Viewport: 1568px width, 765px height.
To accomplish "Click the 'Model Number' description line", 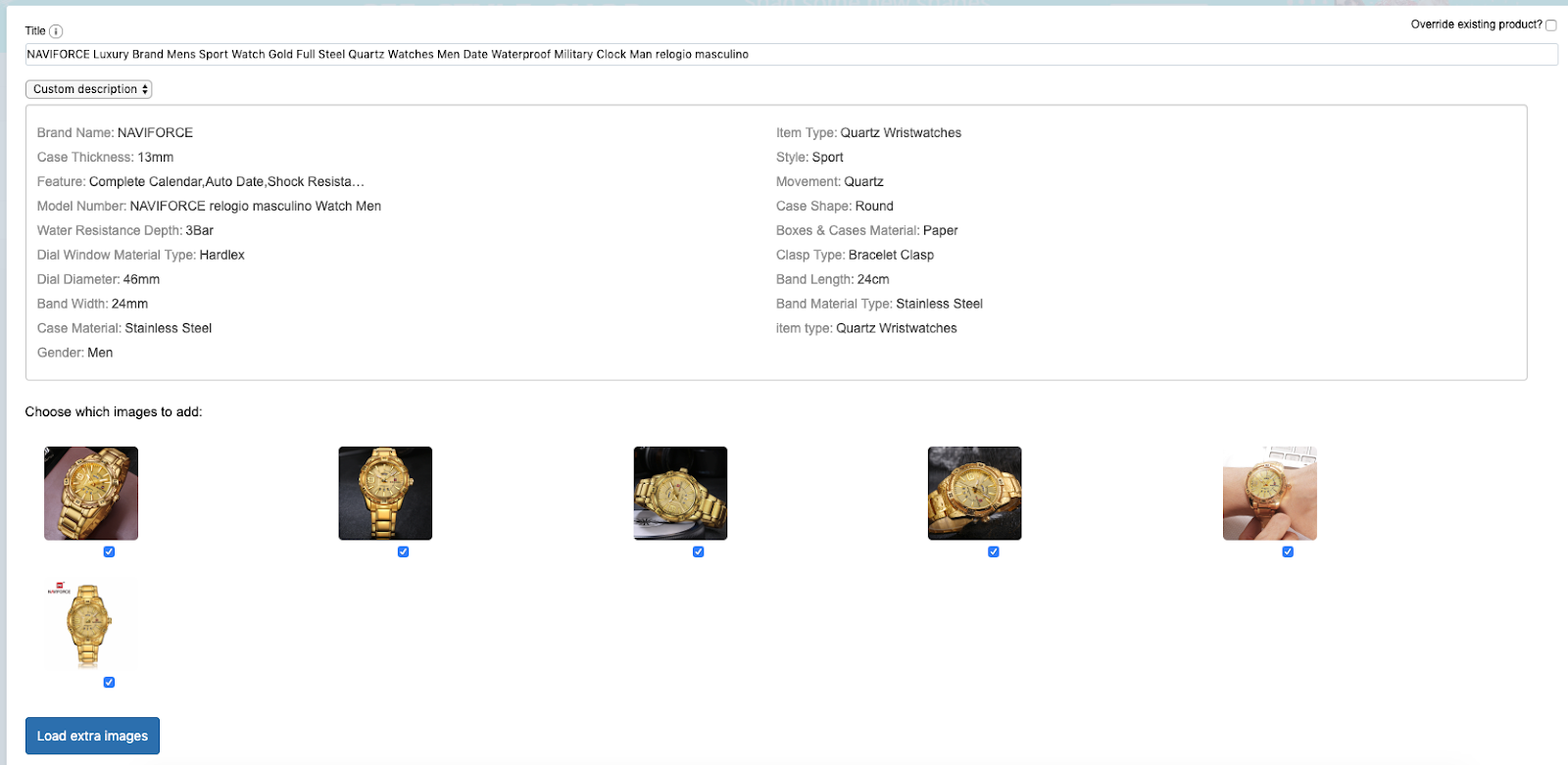I will click(x=209, y=207).
